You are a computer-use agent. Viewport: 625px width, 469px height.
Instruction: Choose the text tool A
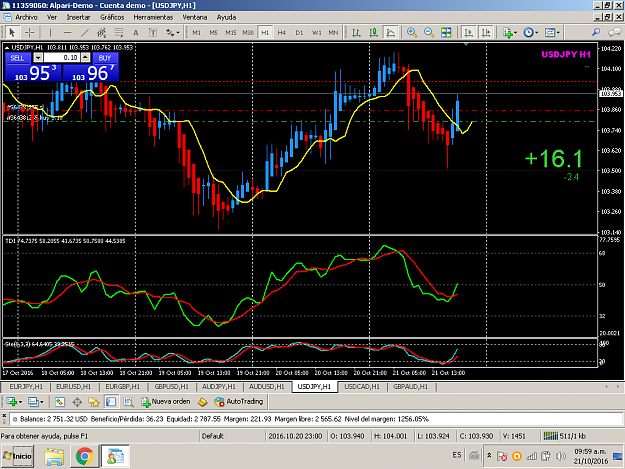coord(136,32)
